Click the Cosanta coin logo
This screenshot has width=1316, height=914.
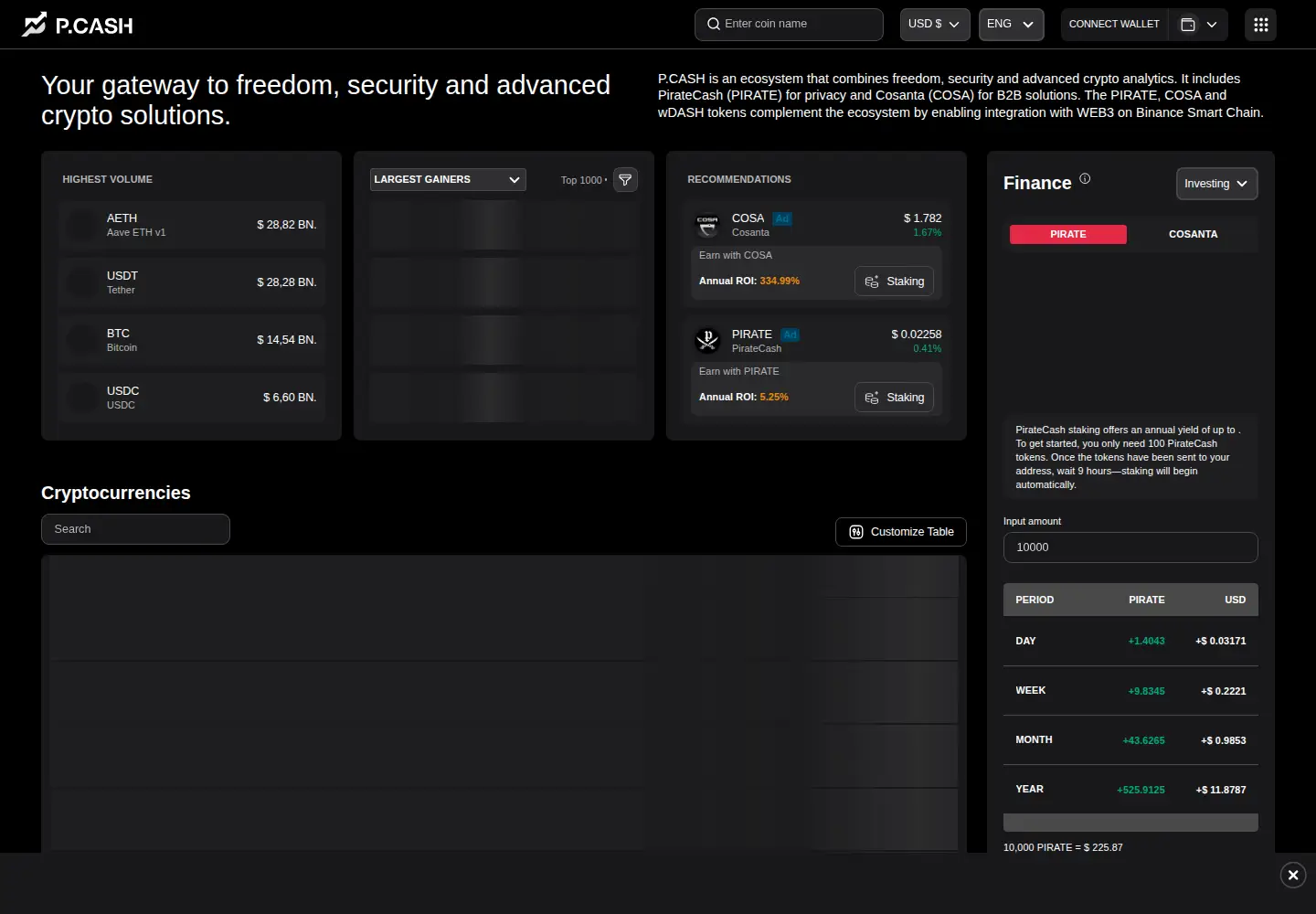pos(707,224)
